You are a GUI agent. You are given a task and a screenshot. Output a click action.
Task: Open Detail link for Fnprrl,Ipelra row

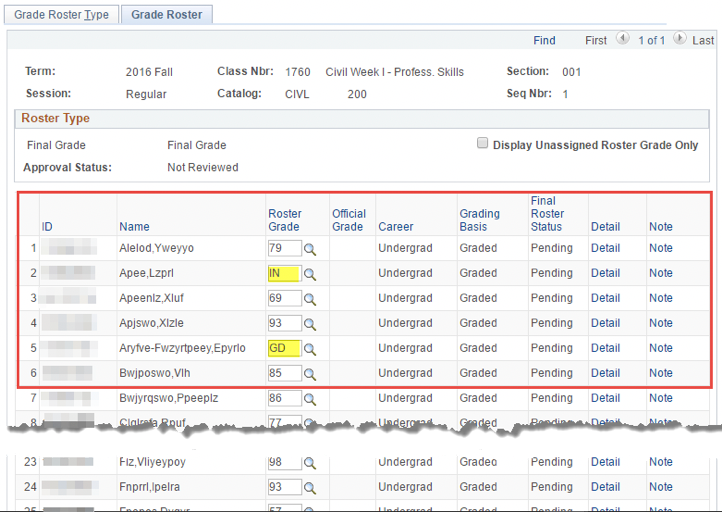pos(605,489)
